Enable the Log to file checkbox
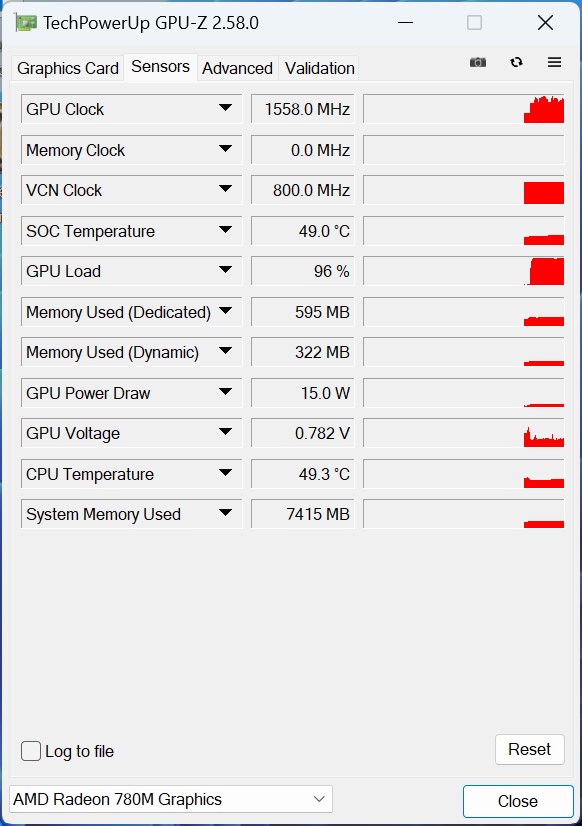This screenshot has height=826, width=582. point(31,751)
